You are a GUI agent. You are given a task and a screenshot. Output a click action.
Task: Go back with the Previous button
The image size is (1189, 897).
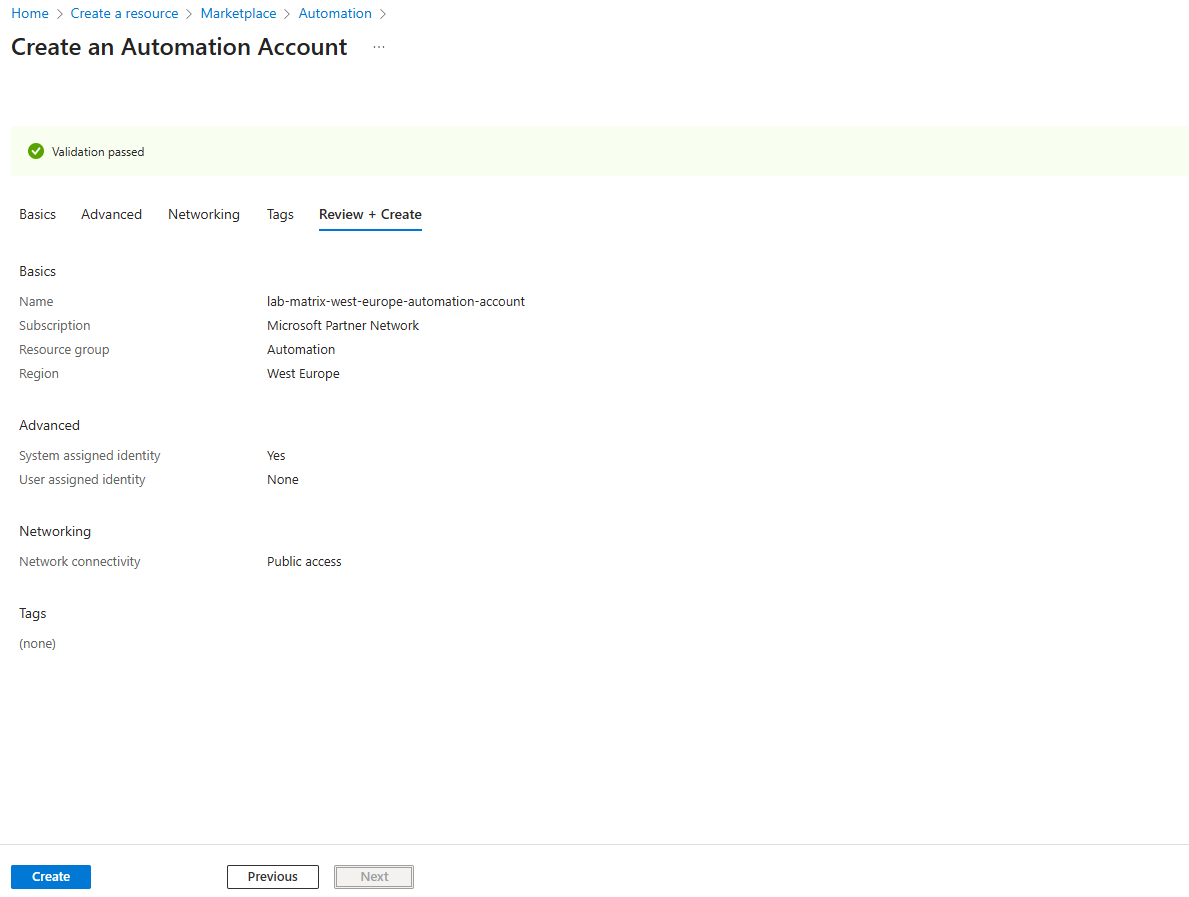(x=273, y=877)
